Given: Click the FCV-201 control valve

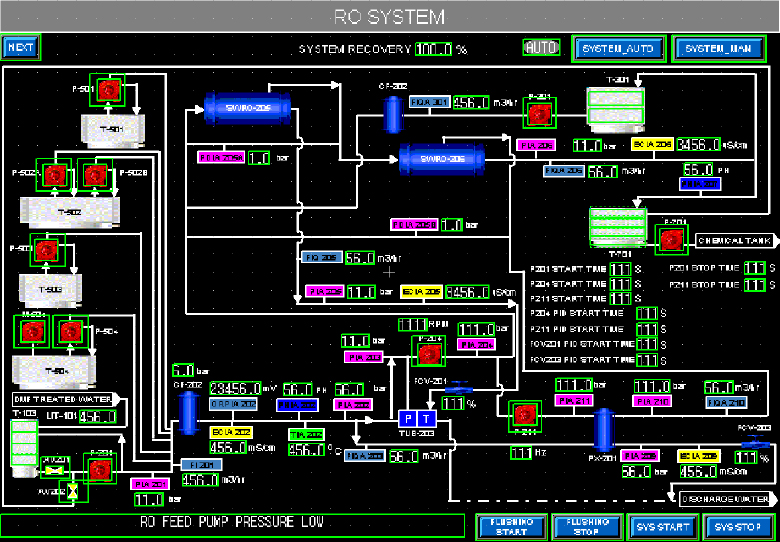Looking at the screenshot, I should (x=458, y=388).
